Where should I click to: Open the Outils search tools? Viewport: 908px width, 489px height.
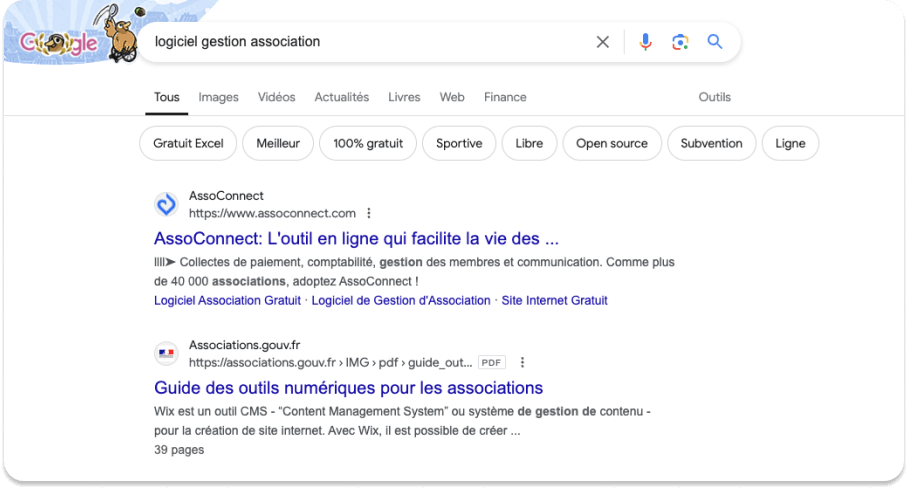pos(715,97)
